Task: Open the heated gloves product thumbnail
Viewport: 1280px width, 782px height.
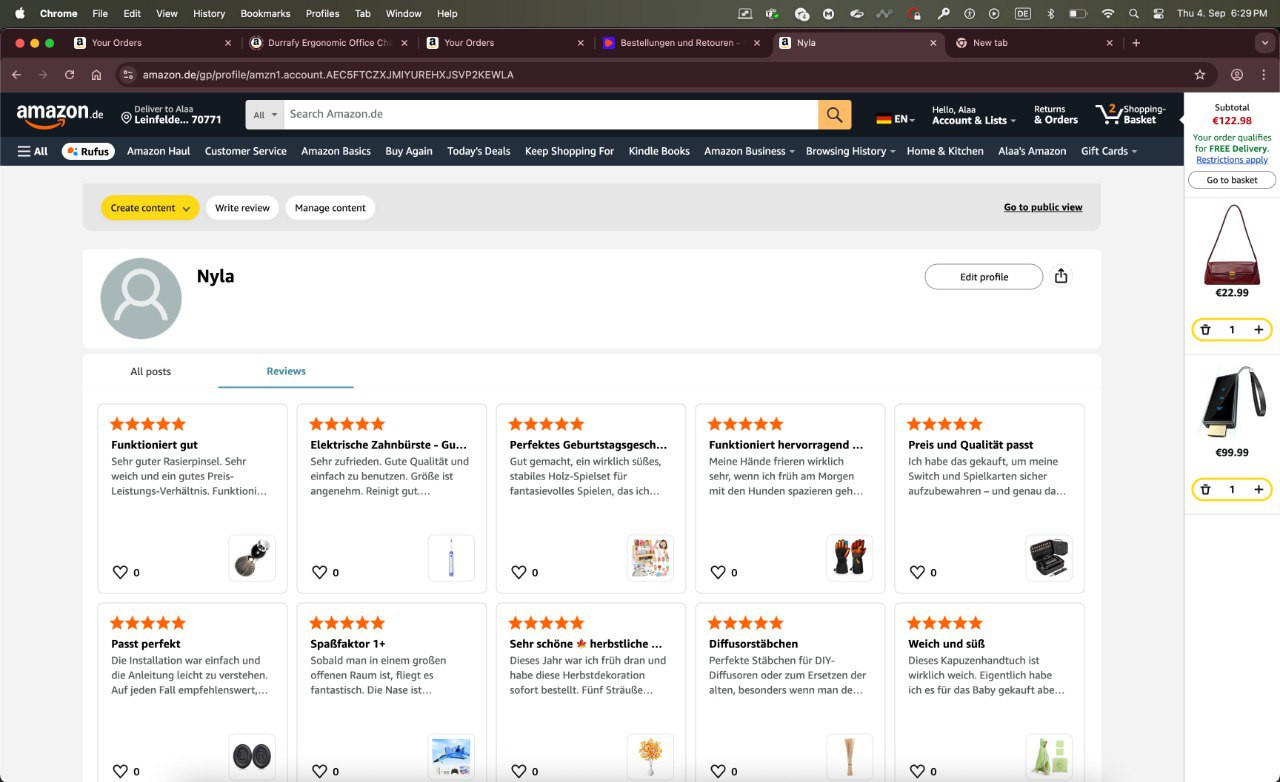Action: [x=850, y=558]
